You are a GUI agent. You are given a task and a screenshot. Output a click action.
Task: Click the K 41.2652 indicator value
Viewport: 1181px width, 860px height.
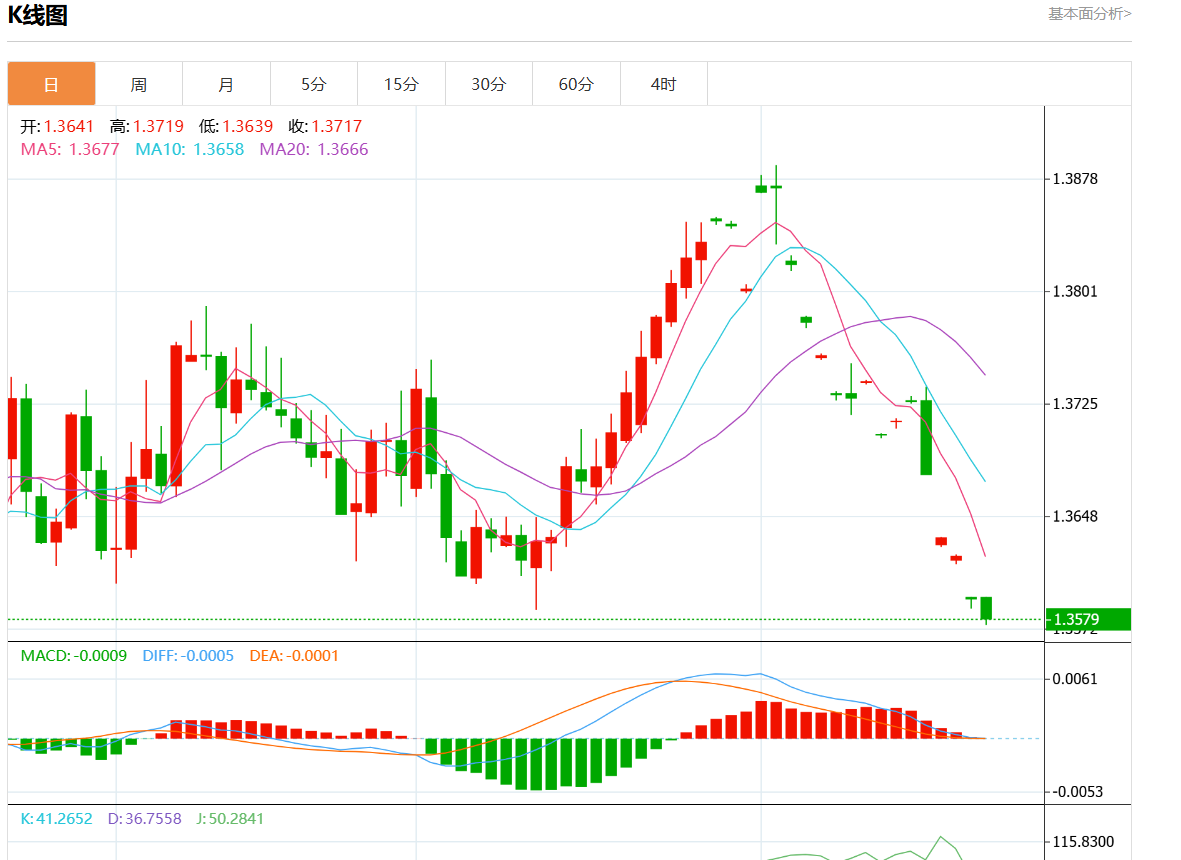coord(57,819)
